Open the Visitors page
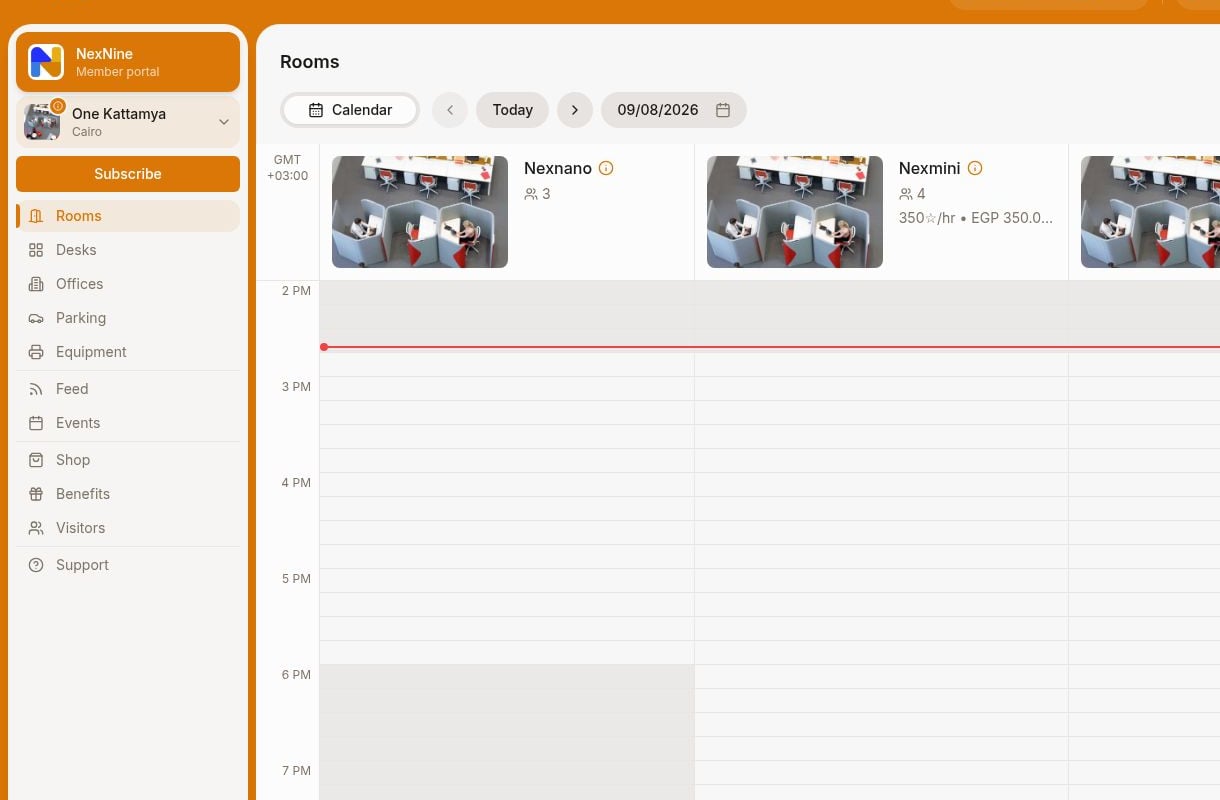 coord(128,528)
